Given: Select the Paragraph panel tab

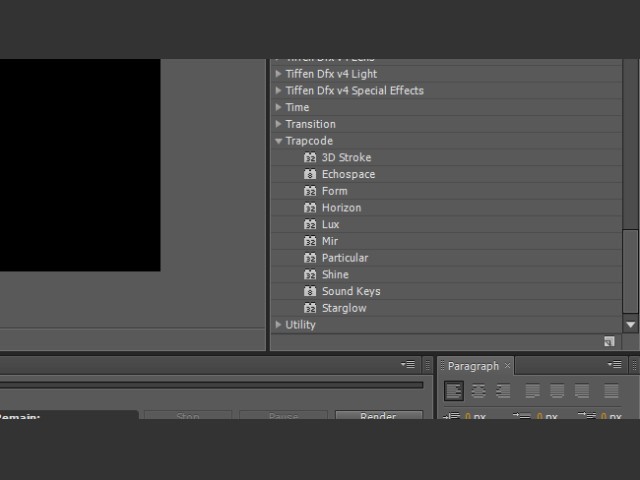Looking at the screenshot, I should point(473,366).
